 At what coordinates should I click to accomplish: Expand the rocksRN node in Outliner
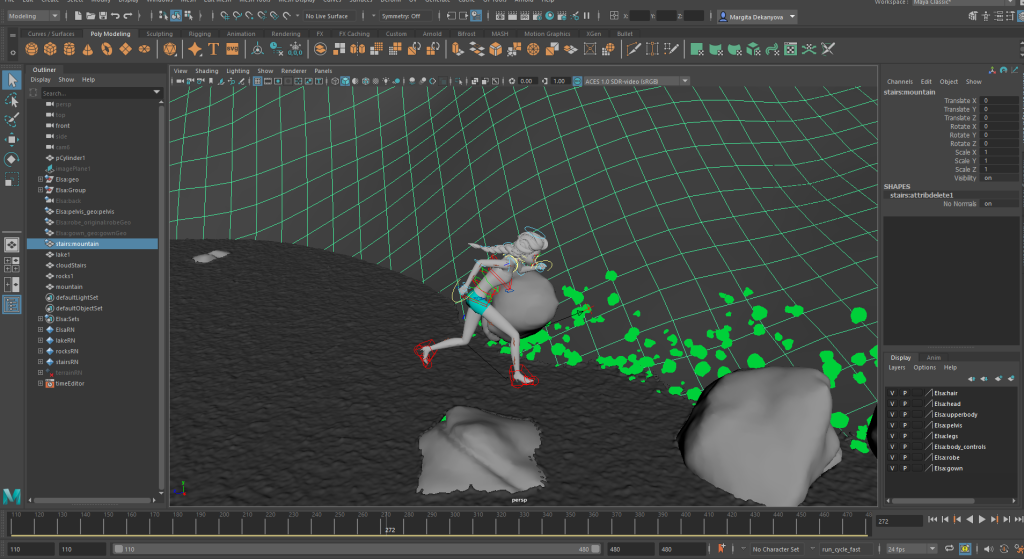40,351
